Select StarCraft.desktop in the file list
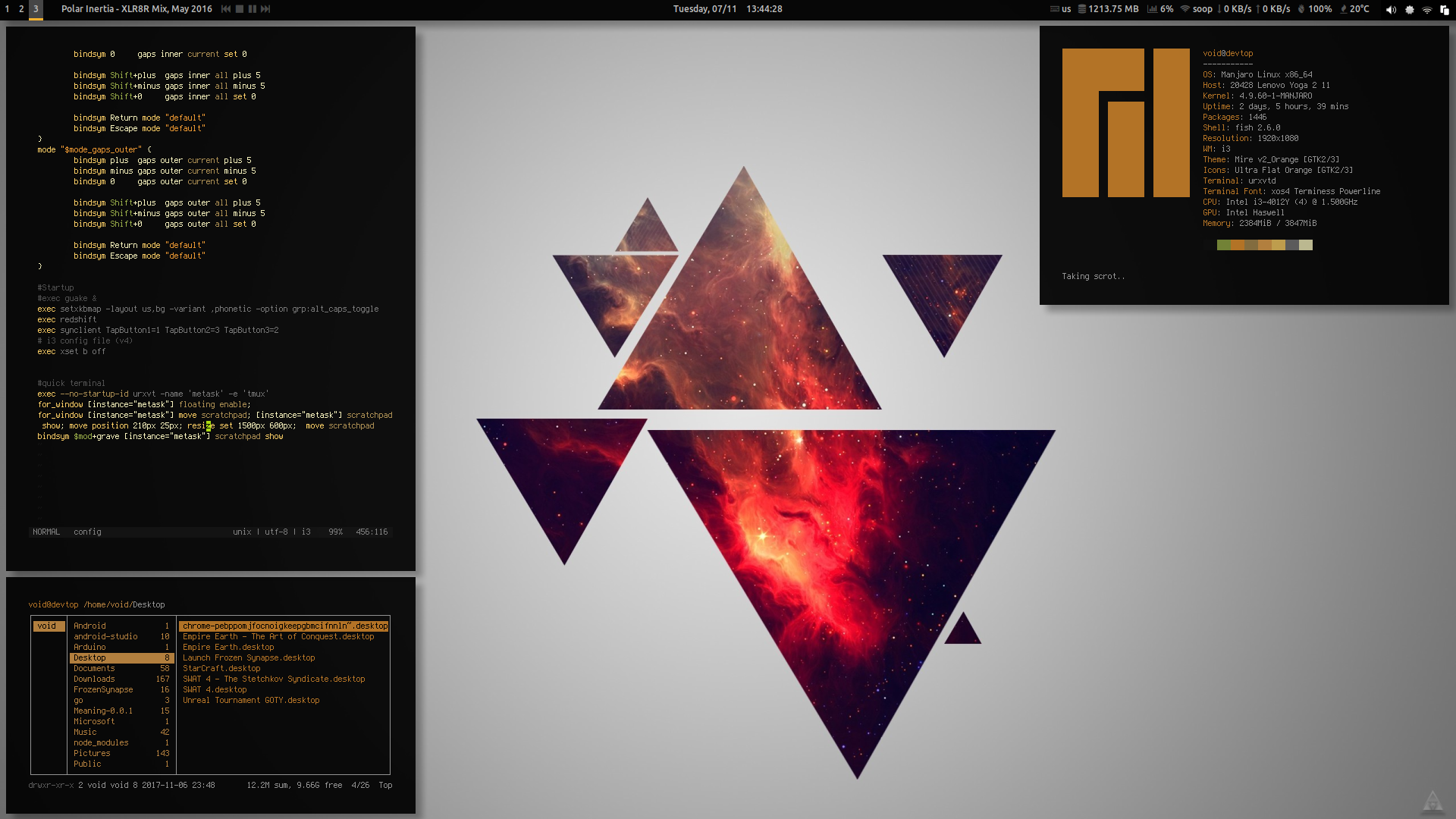This screenshot has height=819, width=1456. [x=221, y=669]
